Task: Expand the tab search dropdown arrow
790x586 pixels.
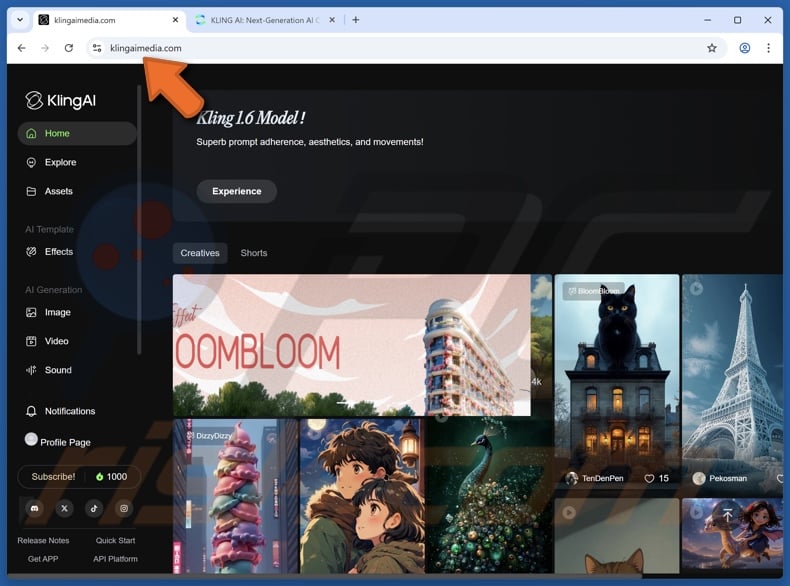Action: tap(20, 20)
